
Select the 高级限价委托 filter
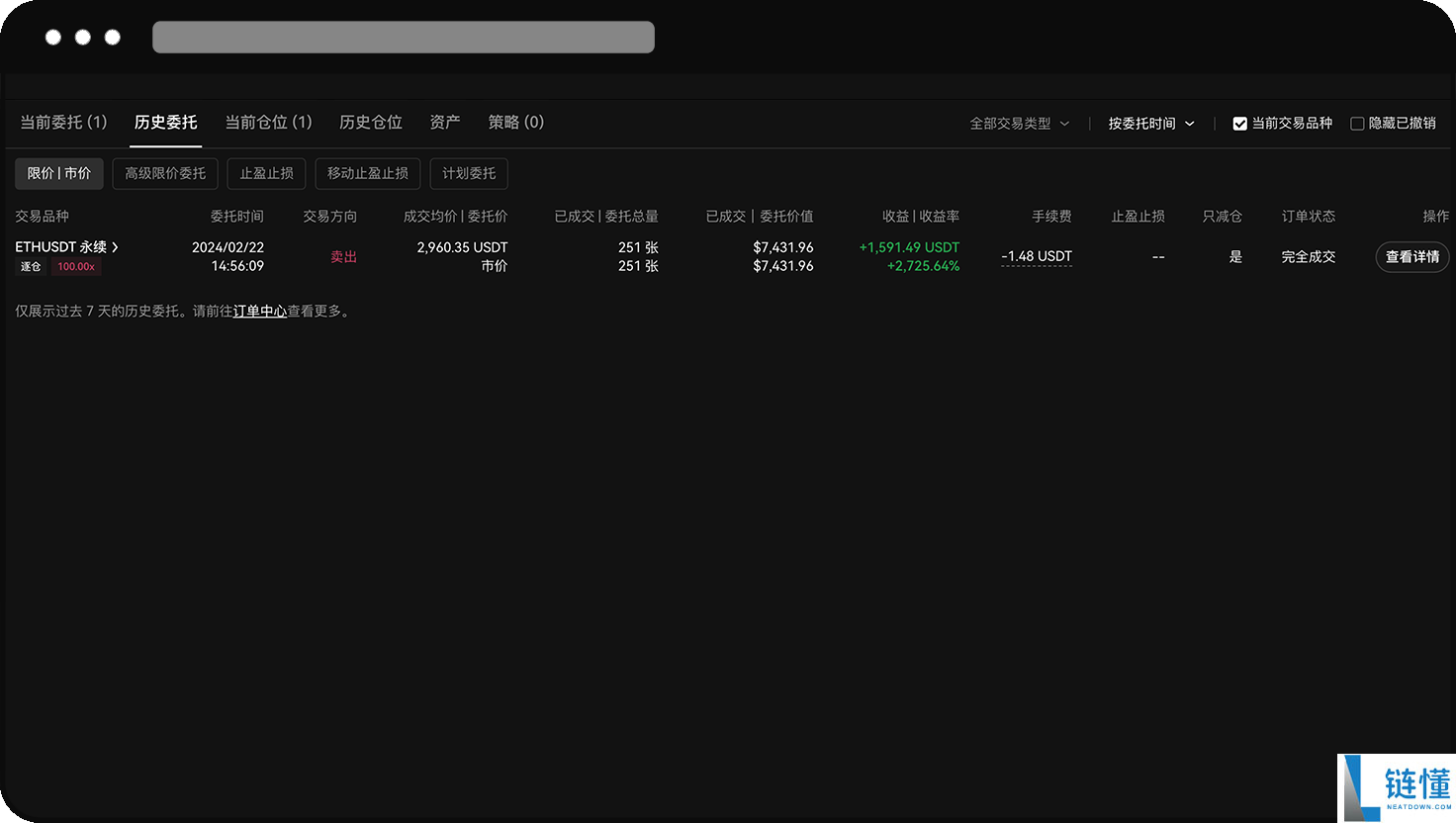tap(164, 173)
